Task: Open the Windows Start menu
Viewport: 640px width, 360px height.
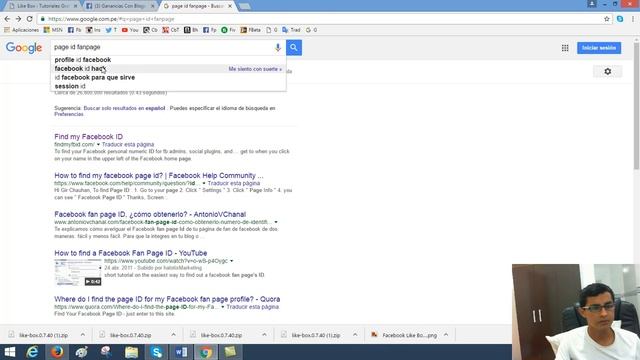Action: click(9, 352)
